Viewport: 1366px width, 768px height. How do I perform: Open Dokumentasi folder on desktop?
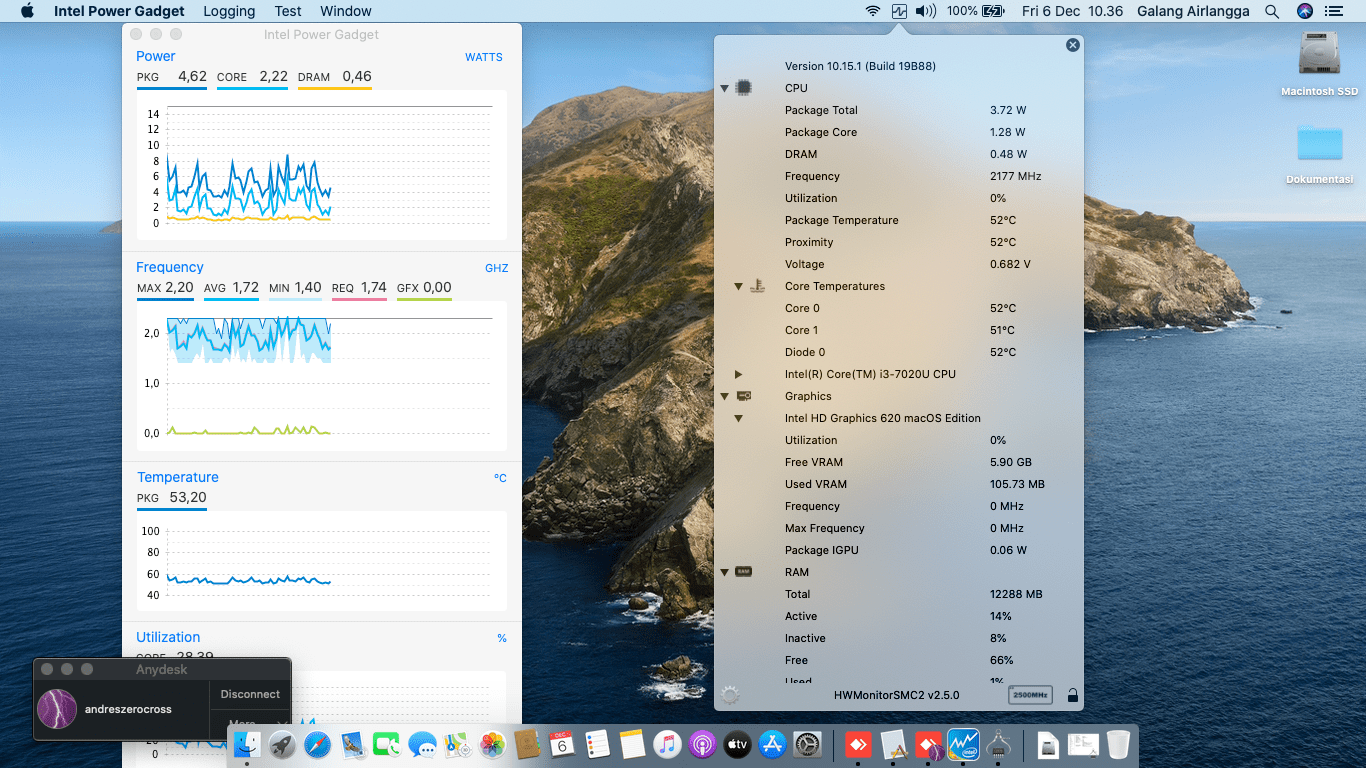point(1319,154)
